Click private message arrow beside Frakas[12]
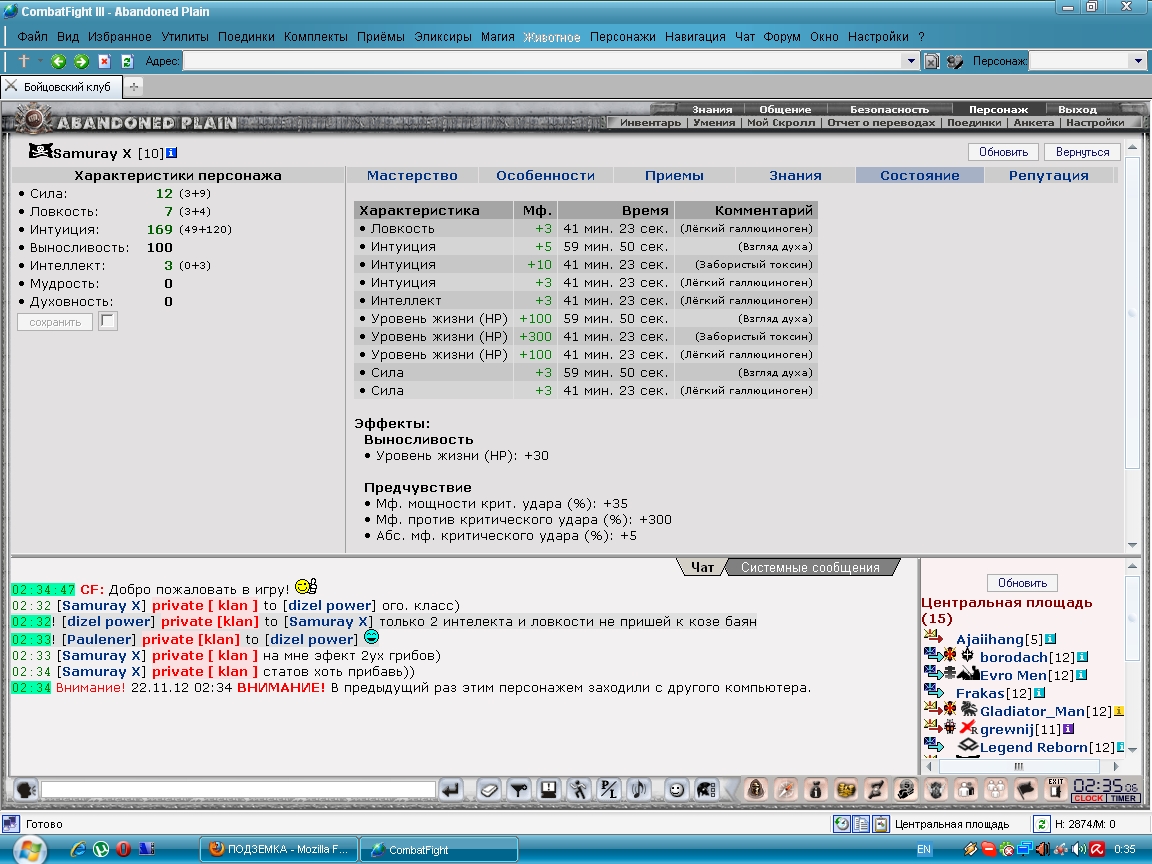The image size is (1152, 864). tap(934, 691)
